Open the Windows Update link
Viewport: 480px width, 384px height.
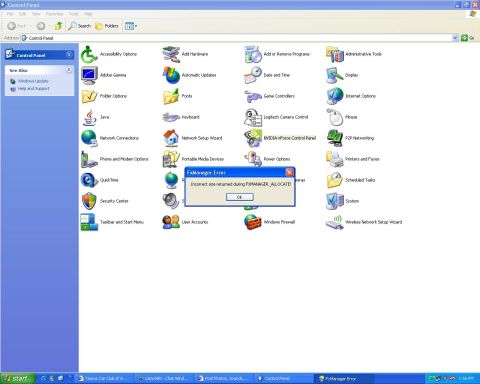pos(33,81)
